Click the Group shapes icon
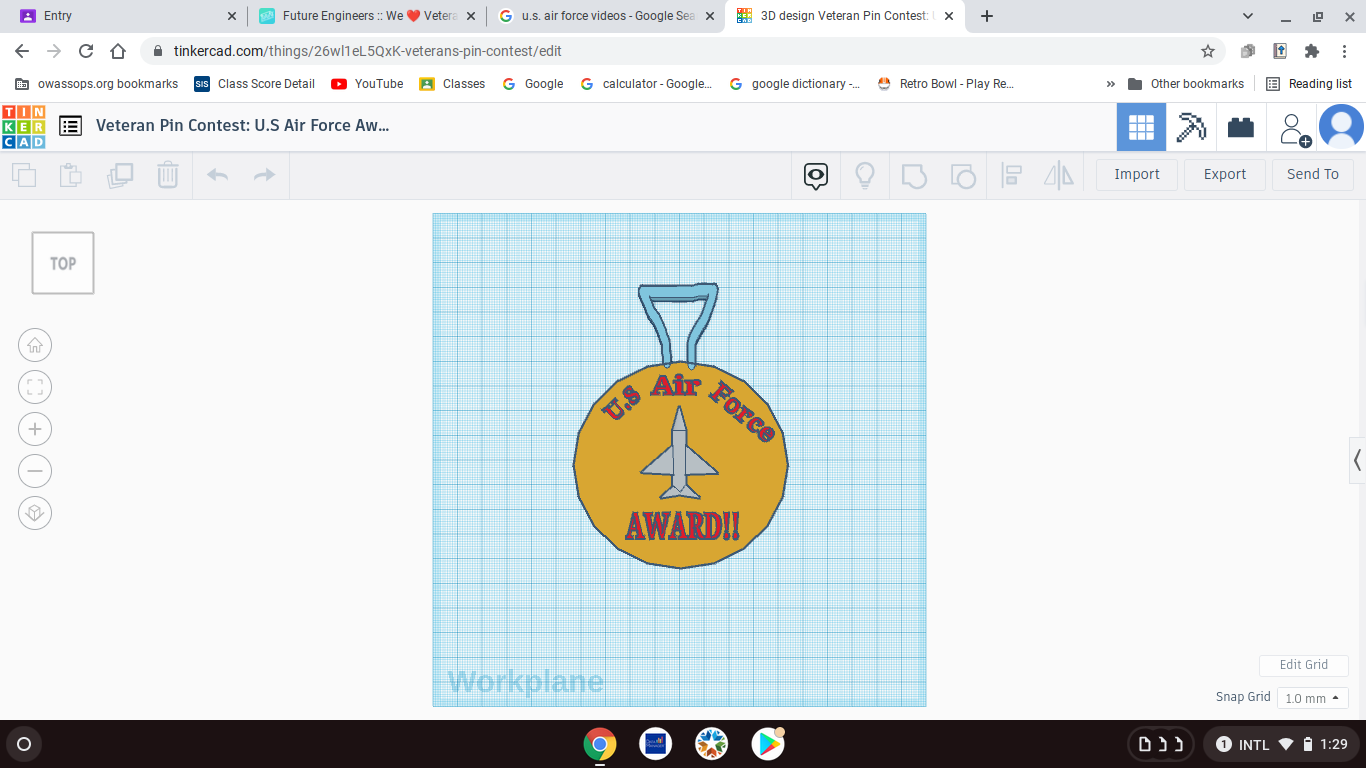1366x768 pixels. pyautogui.click(x=914, y=176)
